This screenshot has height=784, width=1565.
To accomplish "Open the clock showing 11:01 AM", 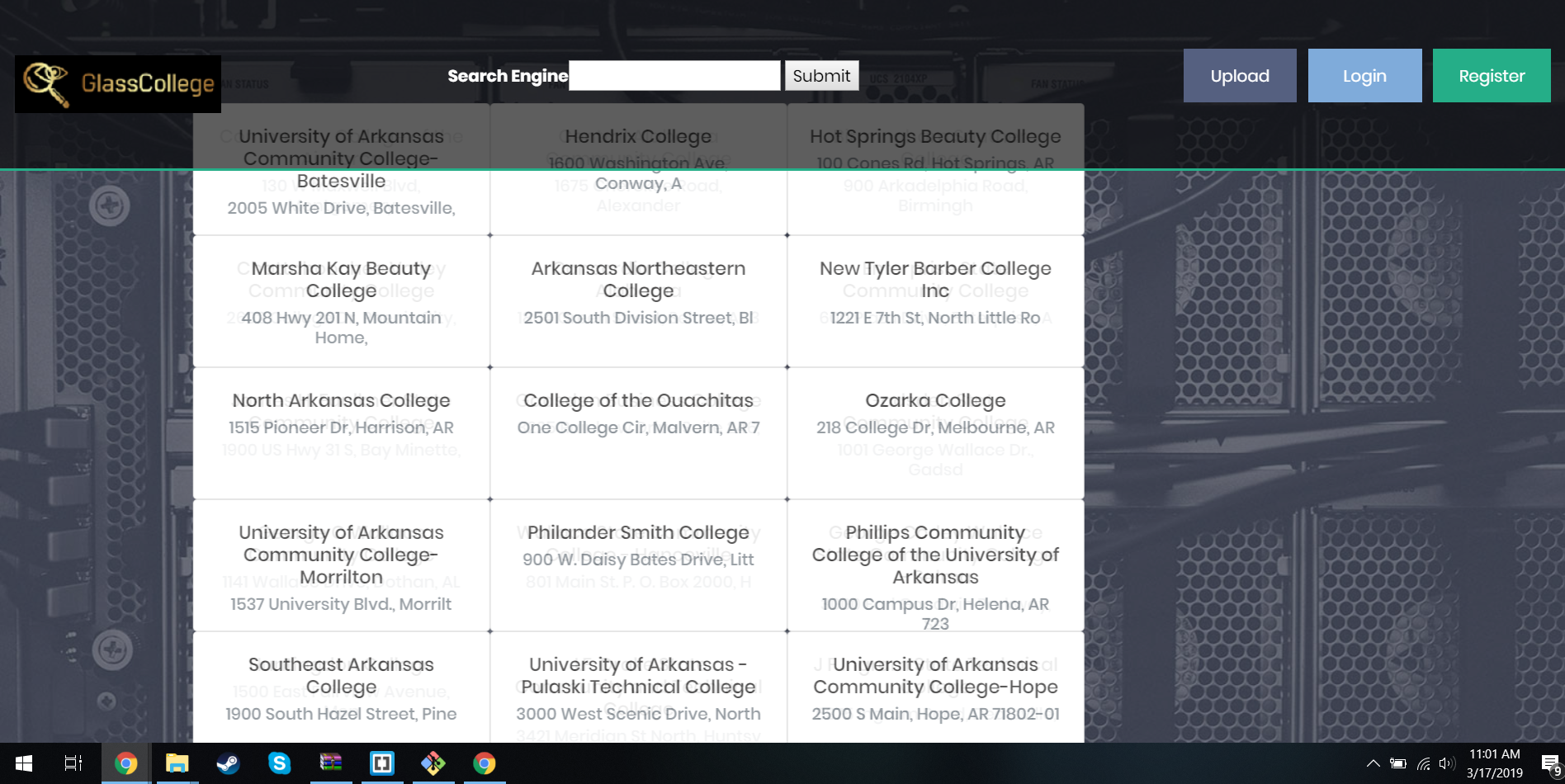I will 1495,763.
